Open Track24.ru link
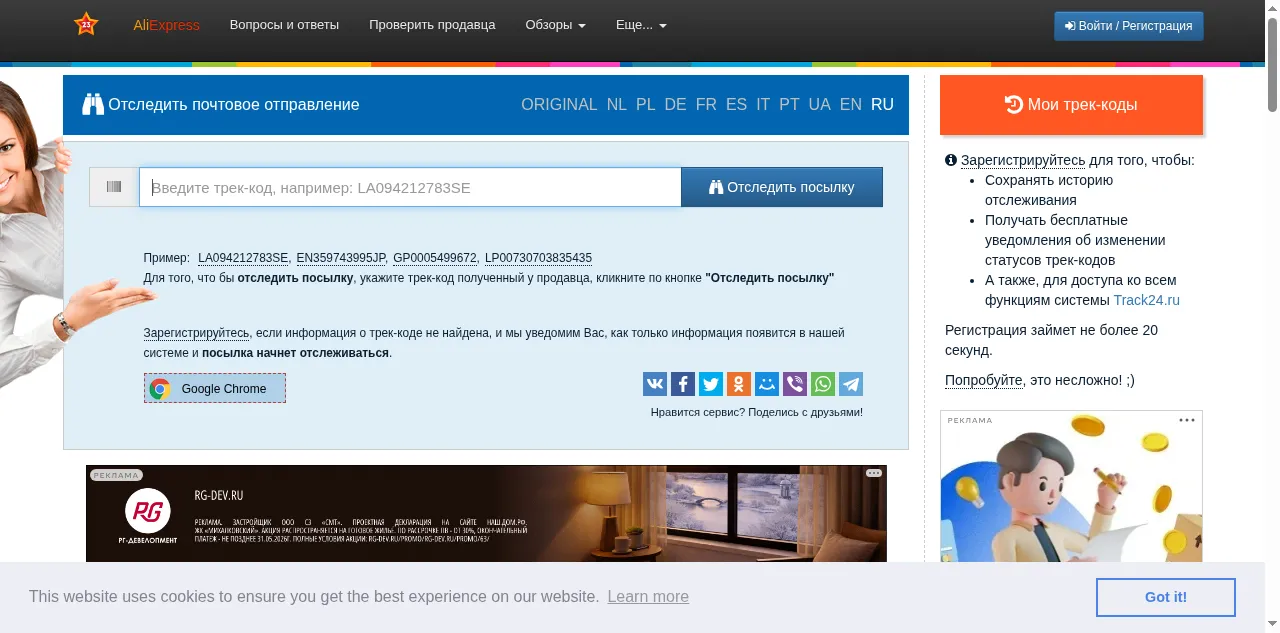 click(1146, 300)
